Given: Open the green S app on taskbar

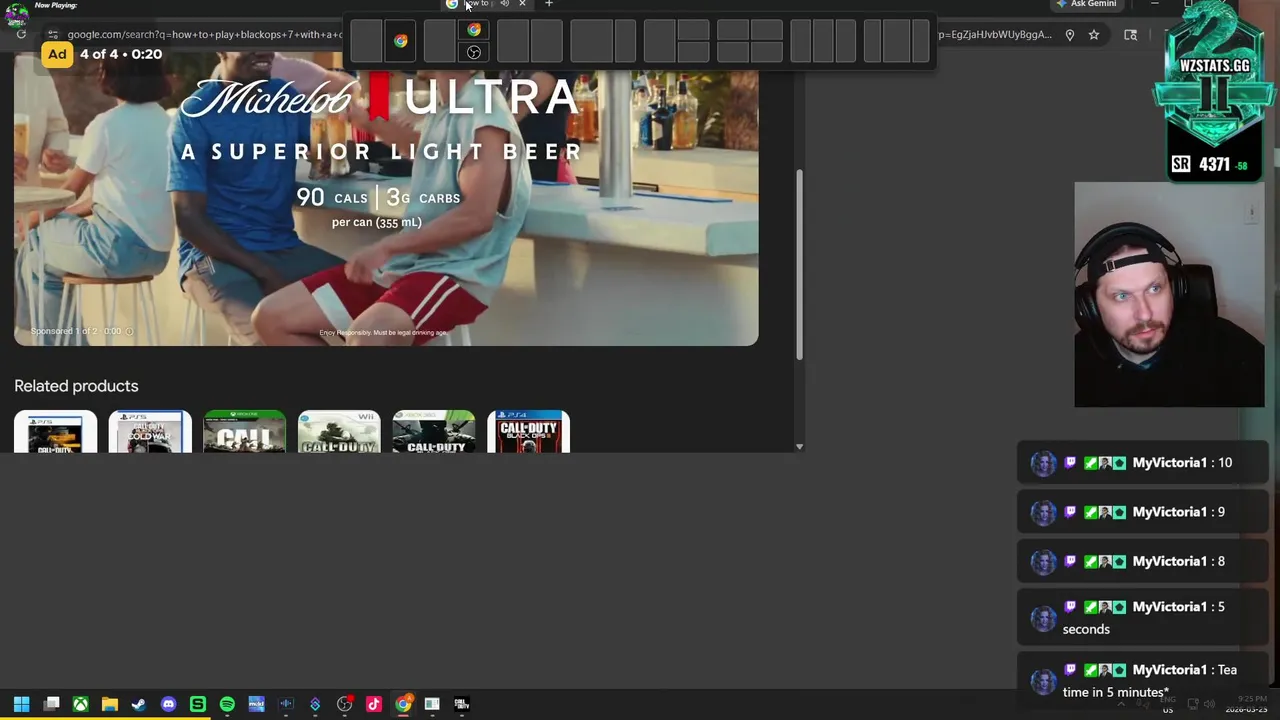Looking at the screenshot, I should tap(198, 704).
